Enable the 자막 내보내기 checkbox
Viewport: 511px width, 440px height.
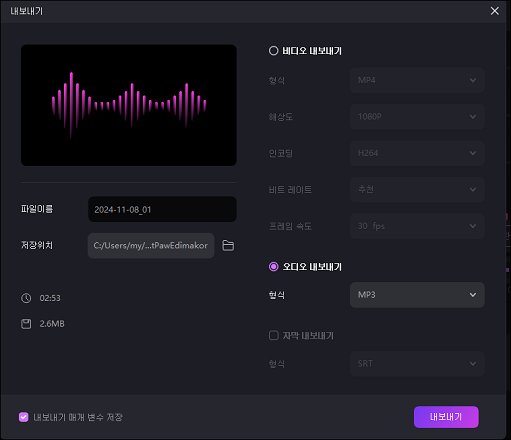(x=274, y=335)
